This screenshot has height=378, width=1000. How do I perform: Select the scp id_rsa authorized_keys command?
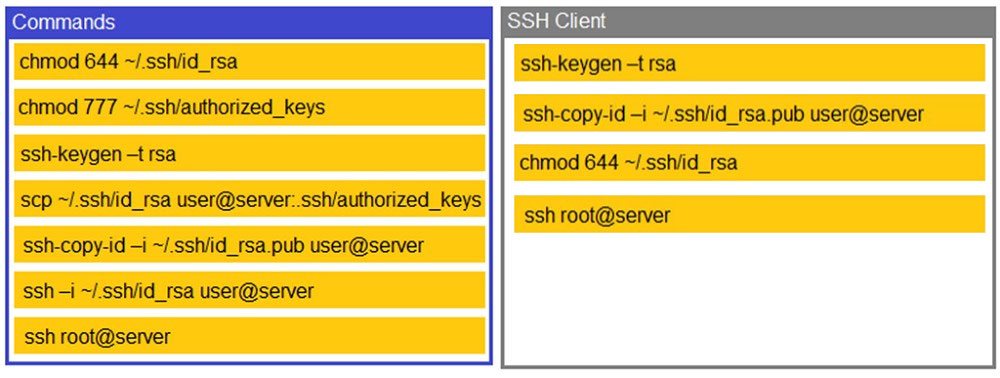(249, 199)
